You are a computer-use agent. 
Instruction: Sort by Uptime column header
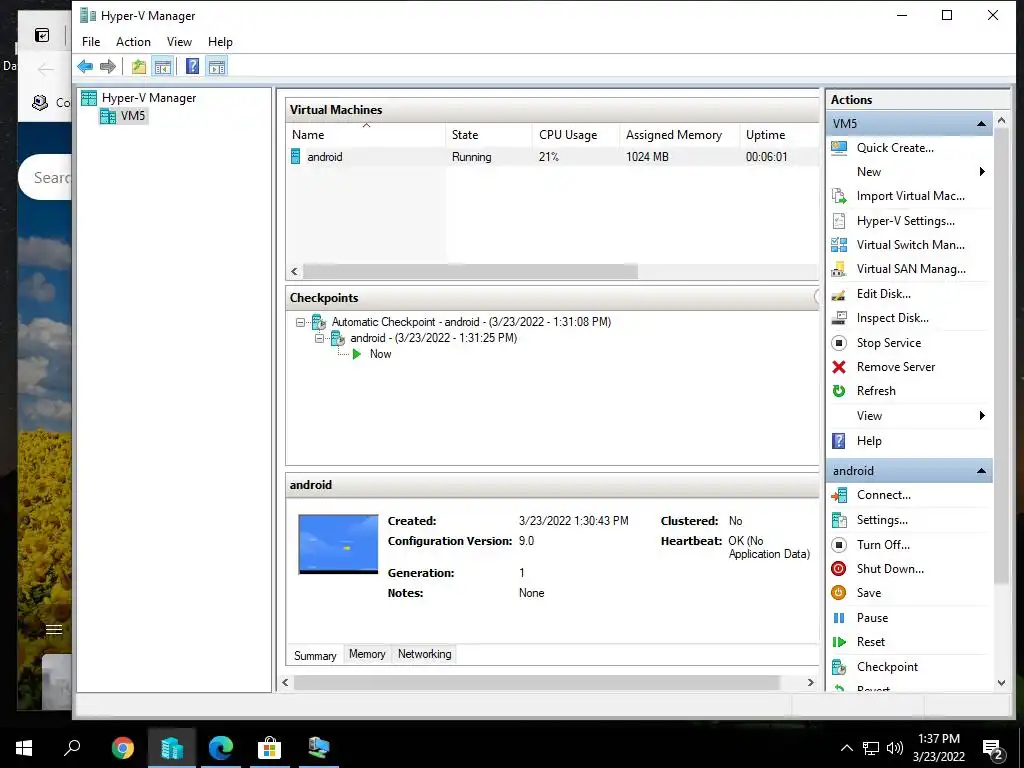[x=778, y=135]
